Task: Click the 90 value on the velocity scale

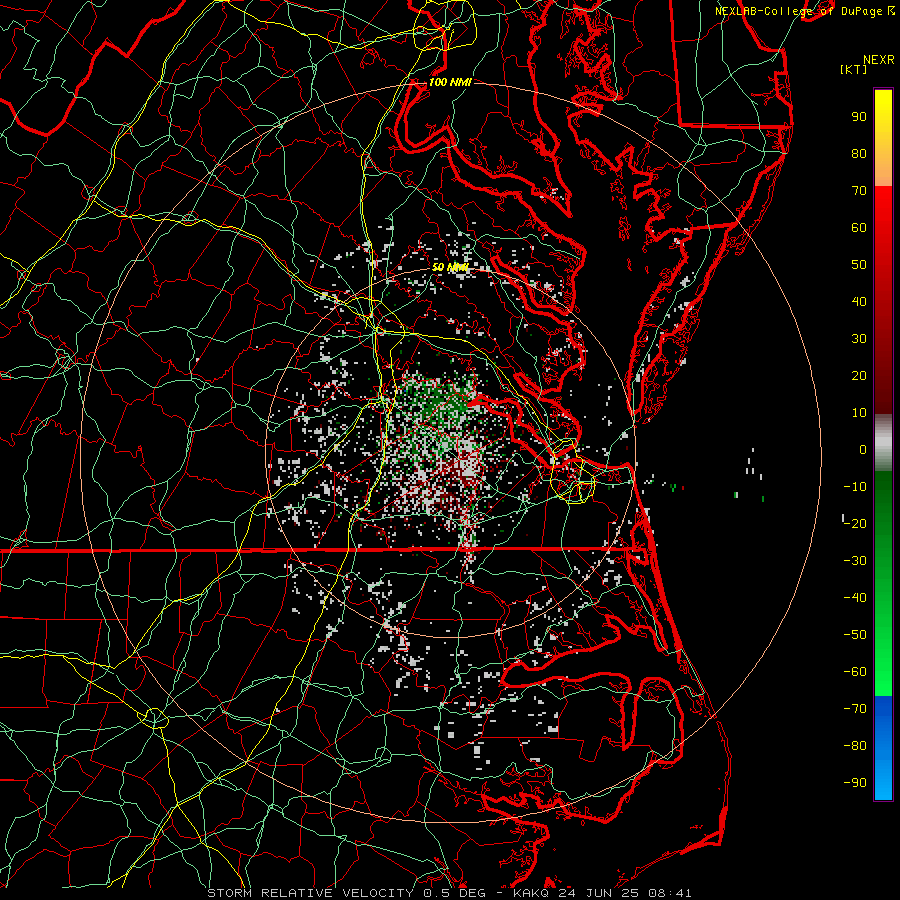Action: [x=859, y=117]
